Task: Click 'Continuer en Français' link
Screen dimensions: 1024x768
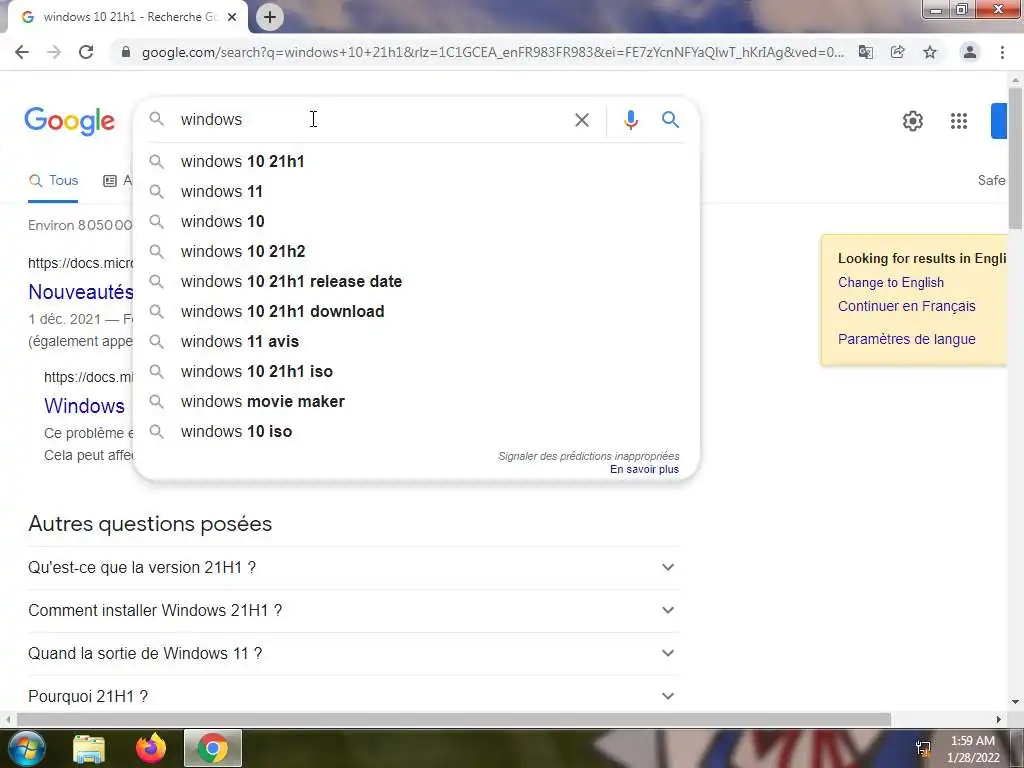Action: (x=906, y=306)
